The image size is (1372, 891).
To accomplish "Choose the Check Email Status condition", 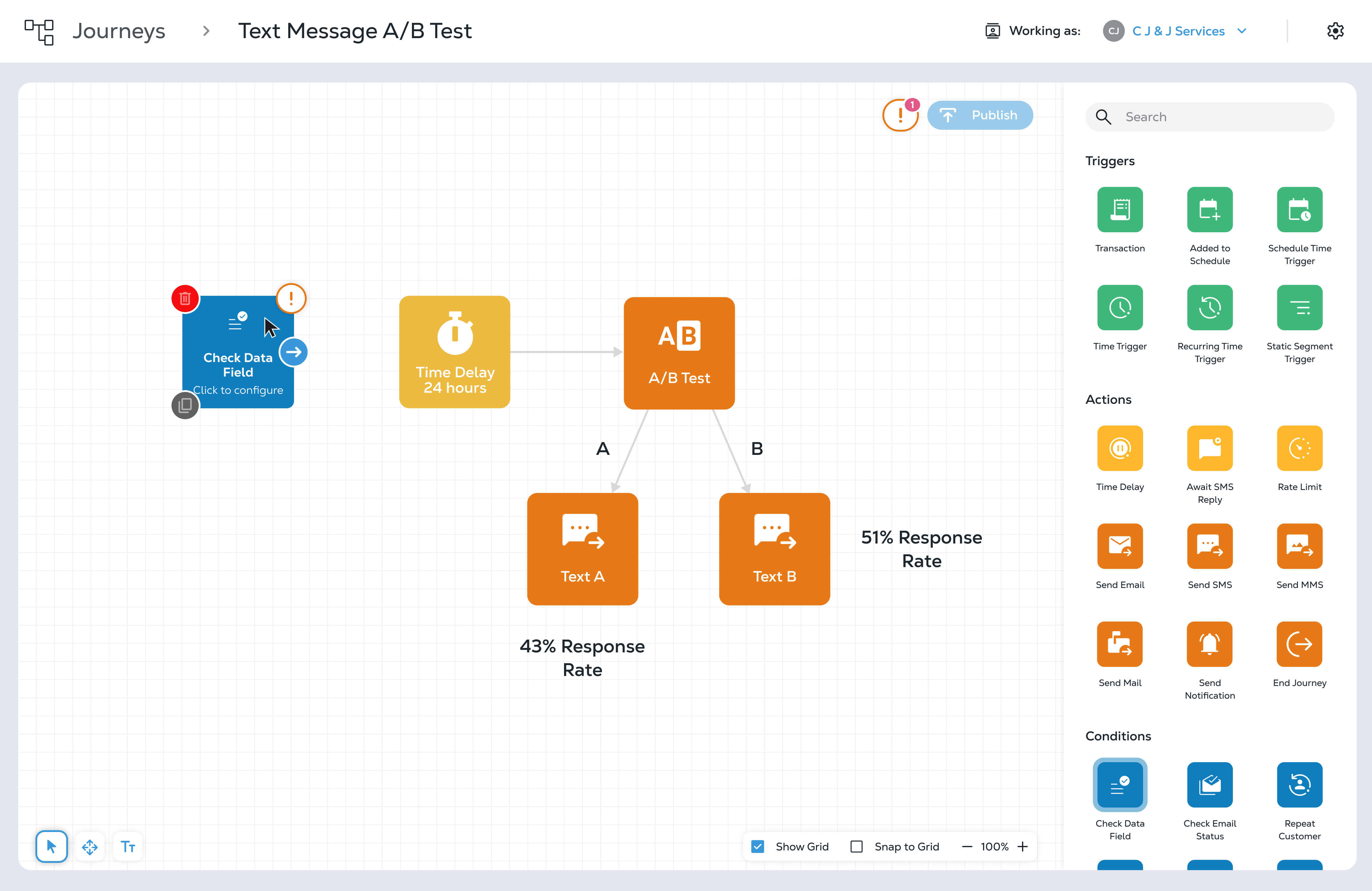I will (1210, 784).
